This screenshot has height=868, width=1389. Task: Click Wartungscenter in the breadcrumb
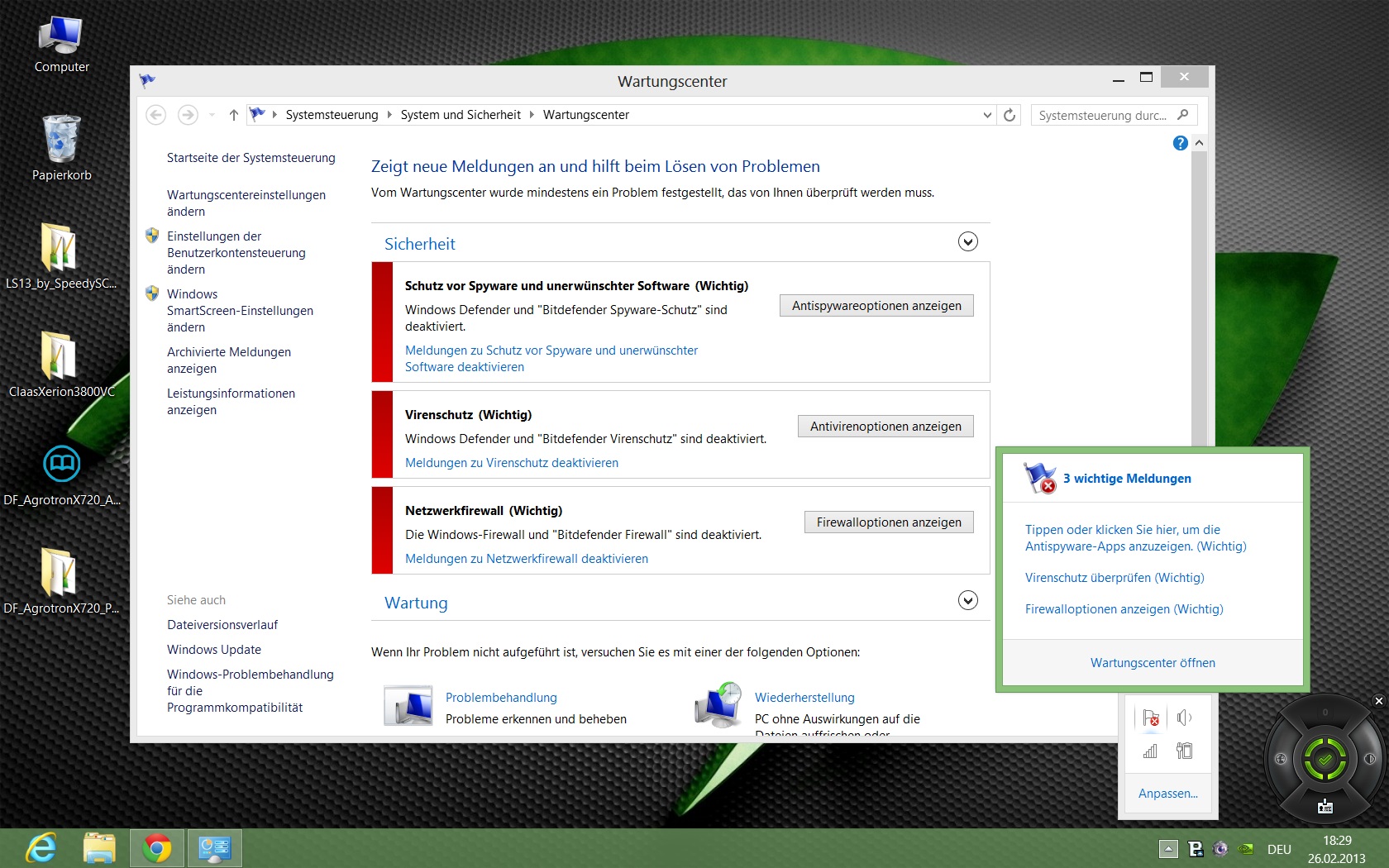[x=586, y=115]
